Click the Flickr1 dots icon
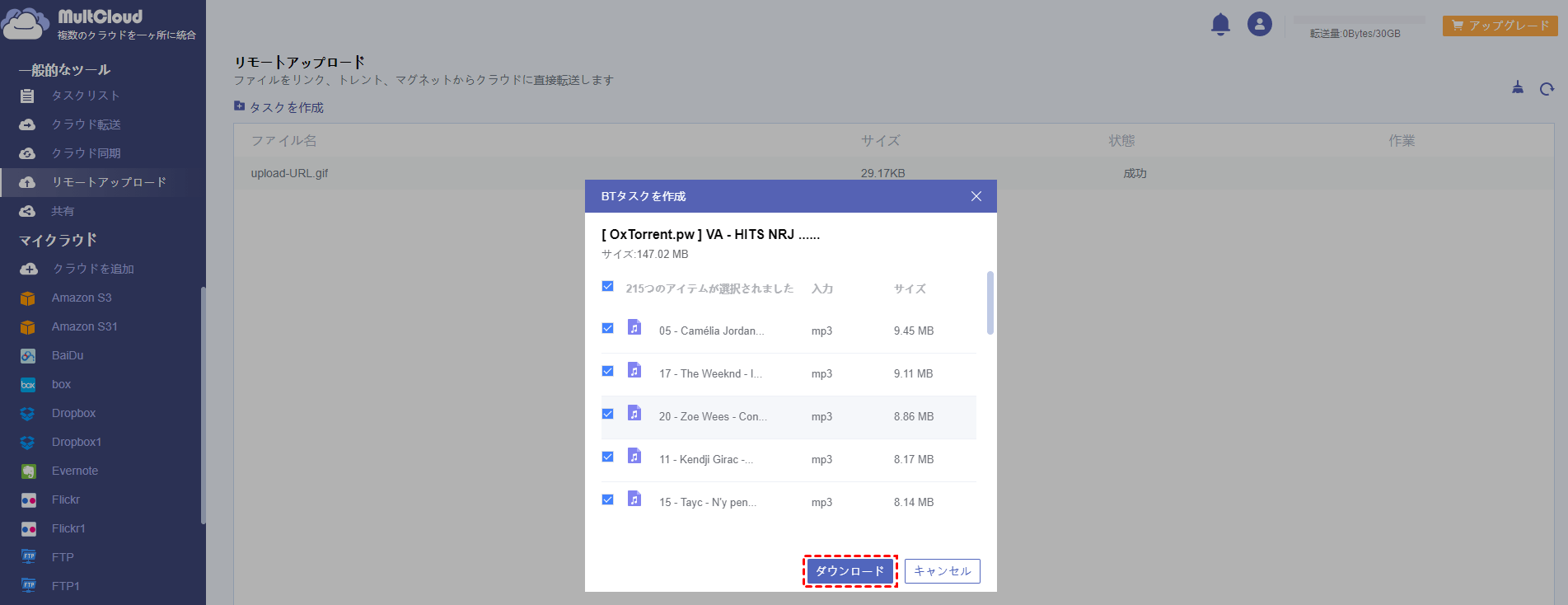 tap(28, 529)
